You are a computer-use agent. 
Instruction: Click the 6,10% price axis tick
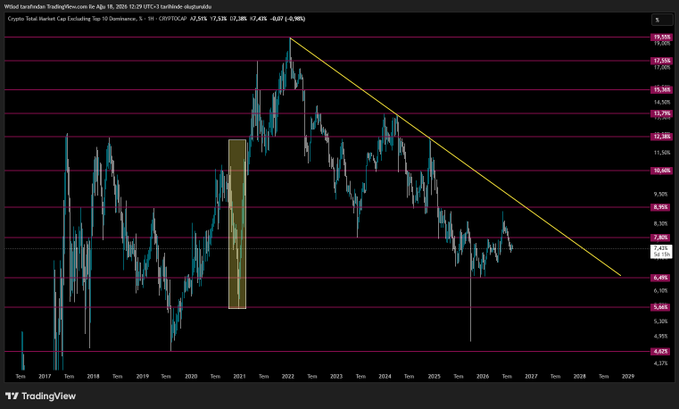click(x=662, y=290)
